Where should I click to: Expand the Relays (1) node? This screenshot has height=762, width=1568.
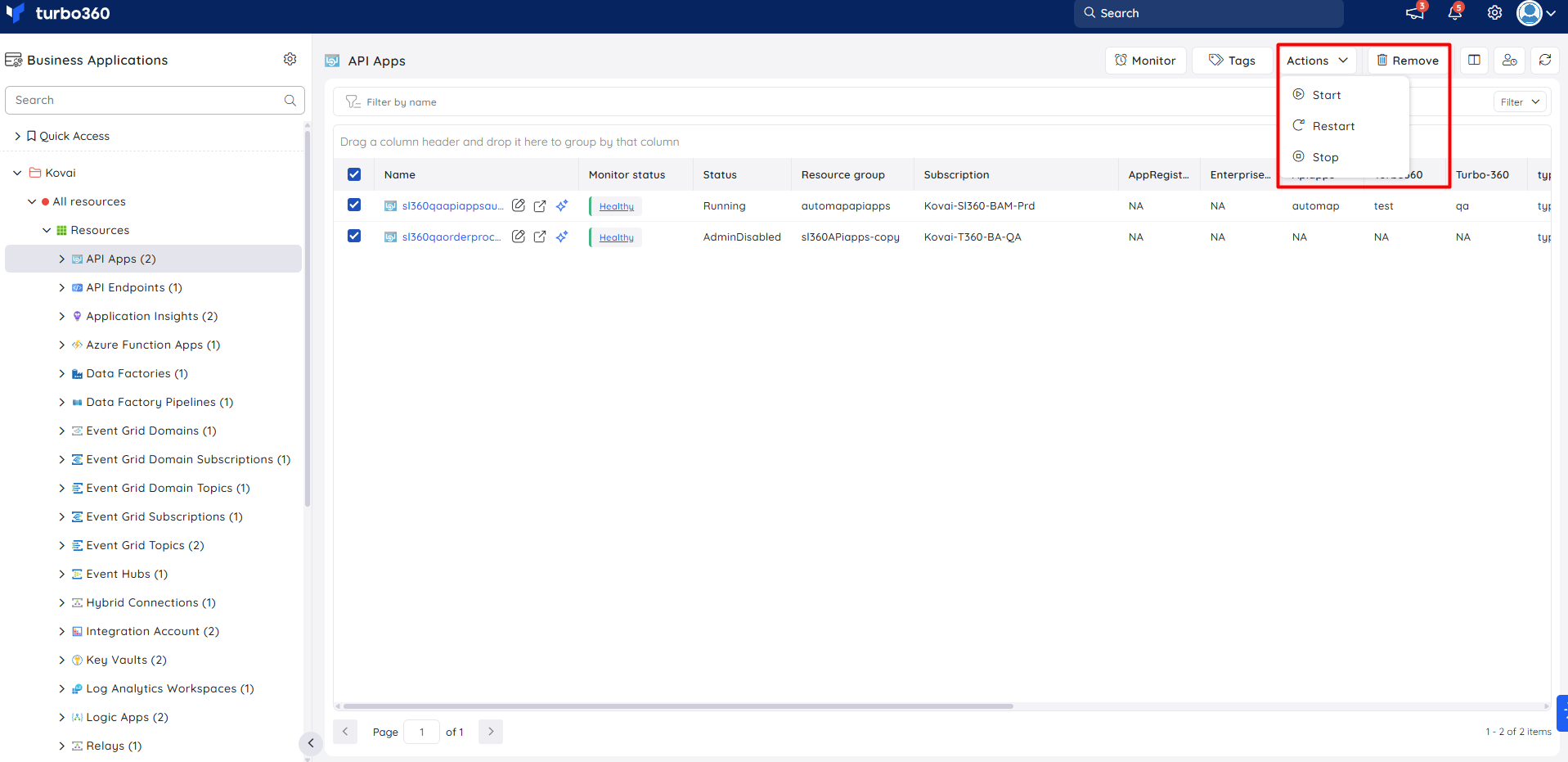(61, 746)
